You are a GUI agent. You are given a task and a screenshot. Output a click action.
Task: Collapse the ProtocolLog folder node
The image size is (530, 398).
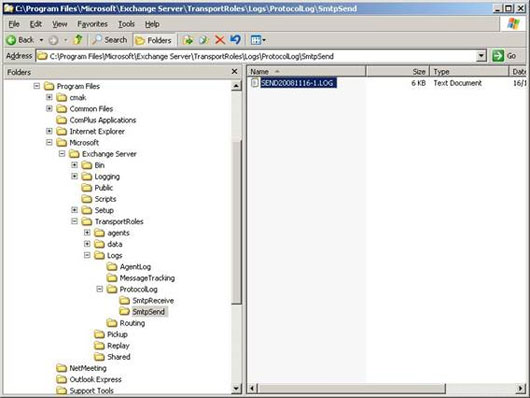99,289
